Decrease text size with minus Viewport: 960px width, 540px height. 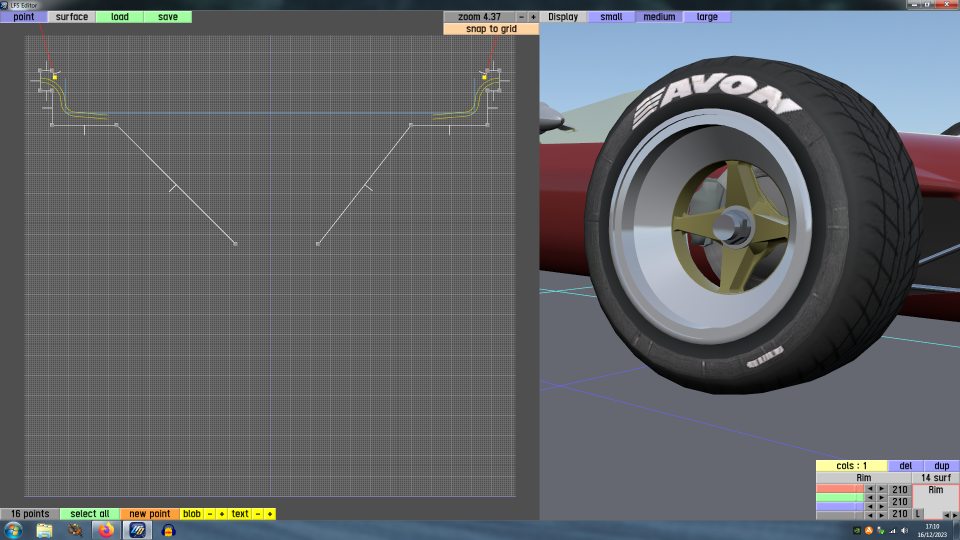258,514
